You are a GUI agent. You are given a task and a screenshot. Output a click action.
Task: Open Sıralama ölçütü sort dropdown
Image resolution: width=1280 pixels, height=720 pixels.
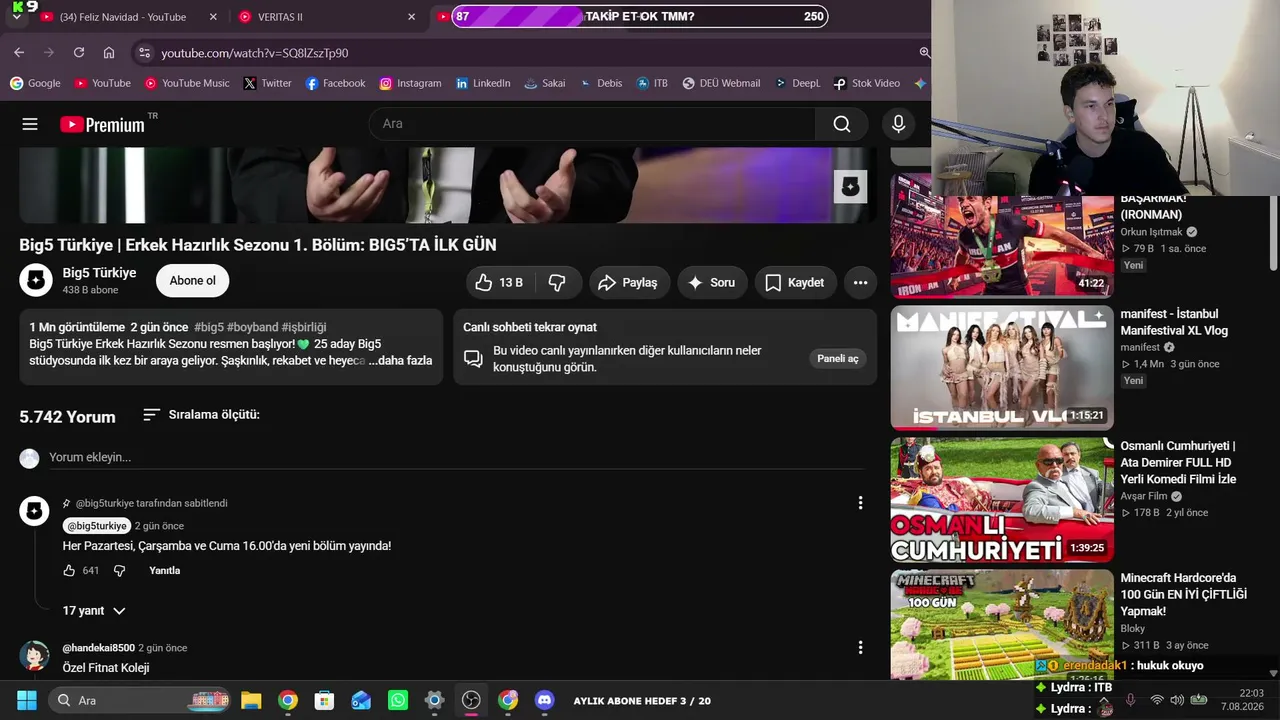click(201, 415)
